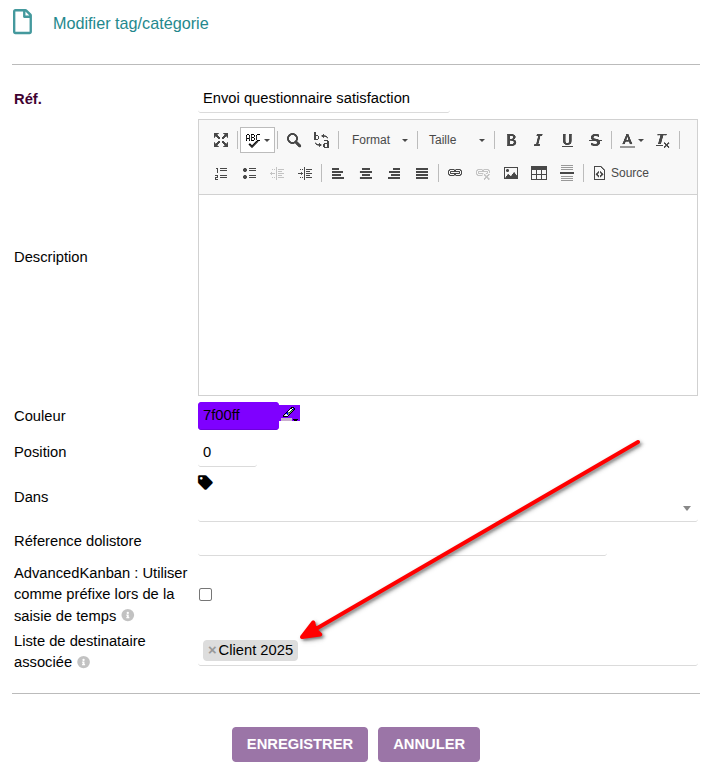Click the insert link icon
This screenshot has height=767, width=720.
(x=455, y=173)
